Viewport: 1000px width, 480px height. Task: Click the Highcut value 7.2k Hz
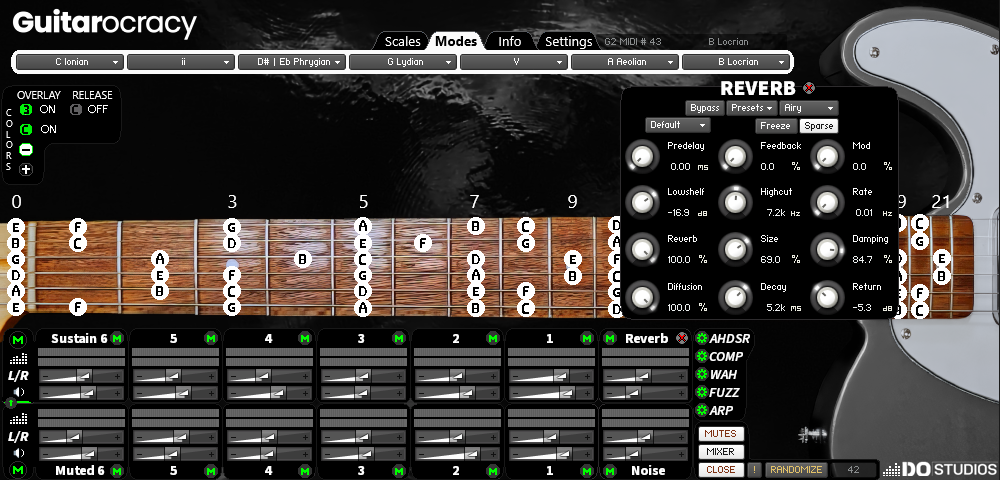point(783,214)
